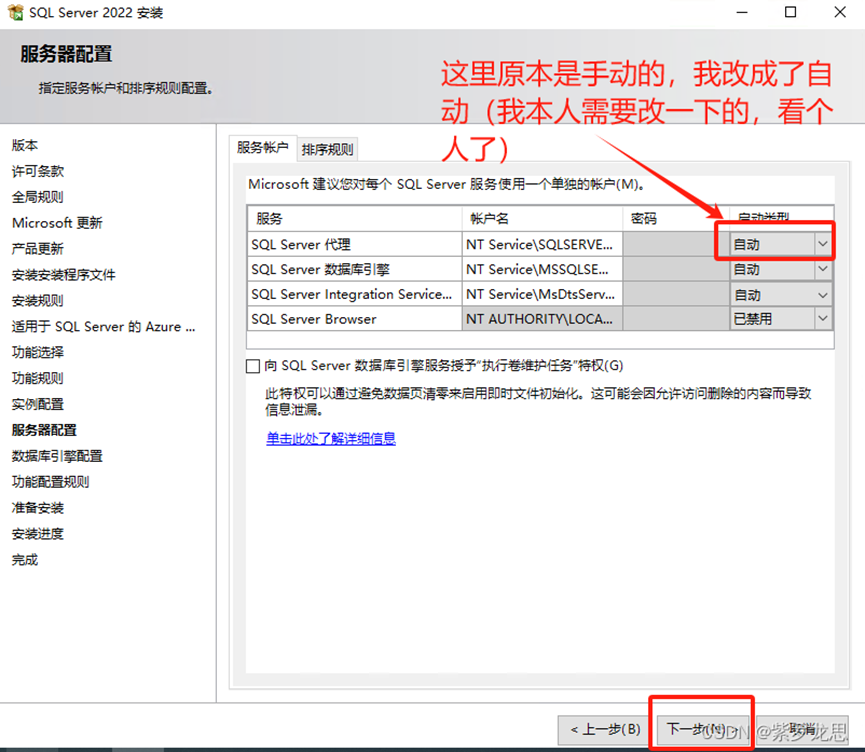
Task: Click the 取消 cancel button
Action: [802, 730]
